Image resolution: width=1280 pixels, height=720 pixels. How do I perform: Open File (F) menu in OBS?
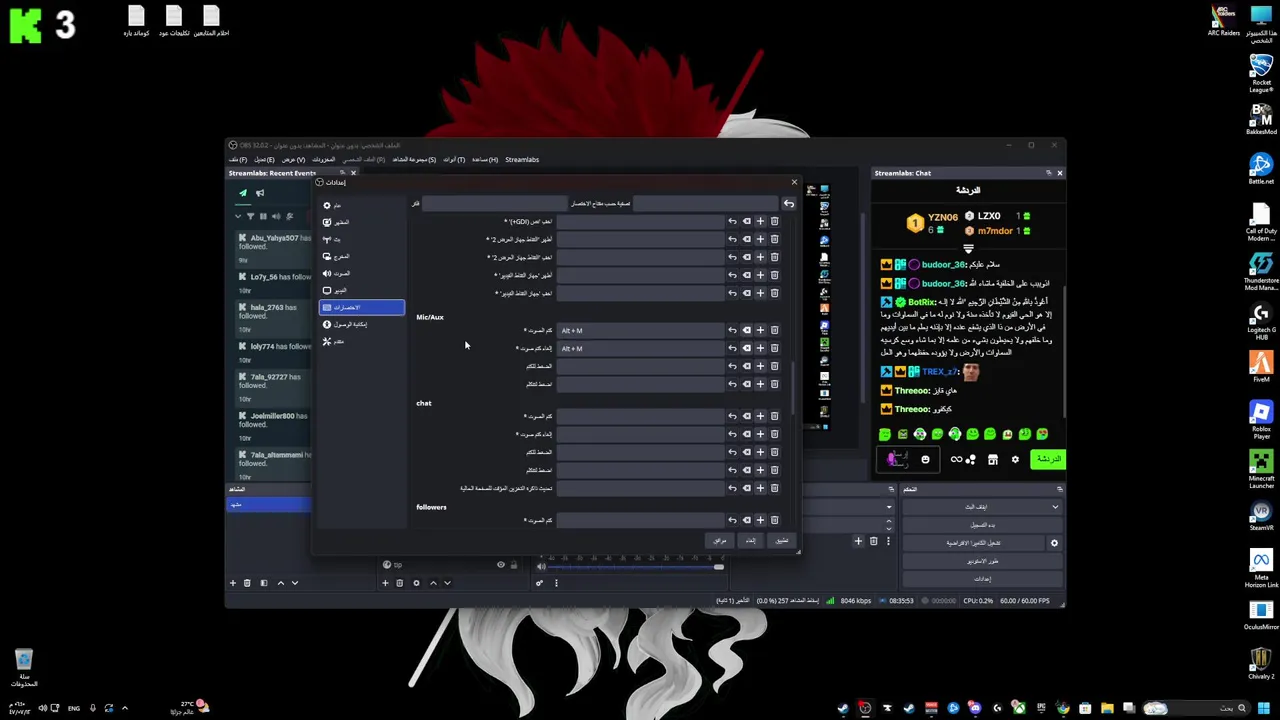237,159
